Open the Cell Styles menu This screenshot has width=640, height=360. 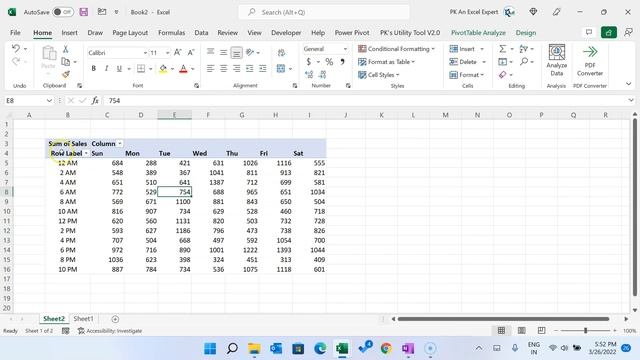point(379,75)
